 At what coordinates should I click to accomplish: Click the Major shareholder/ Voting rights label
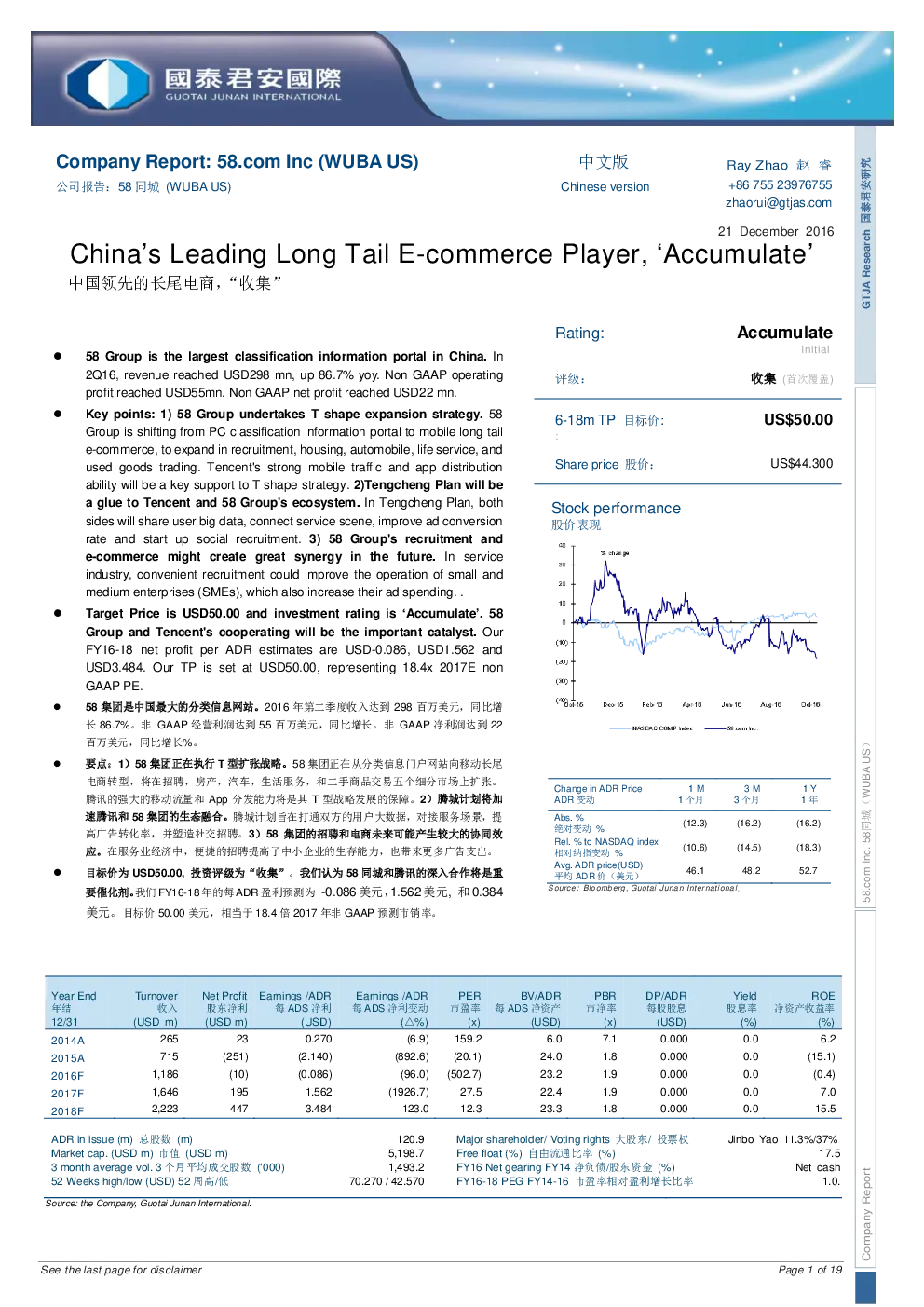coord(573,1139)
